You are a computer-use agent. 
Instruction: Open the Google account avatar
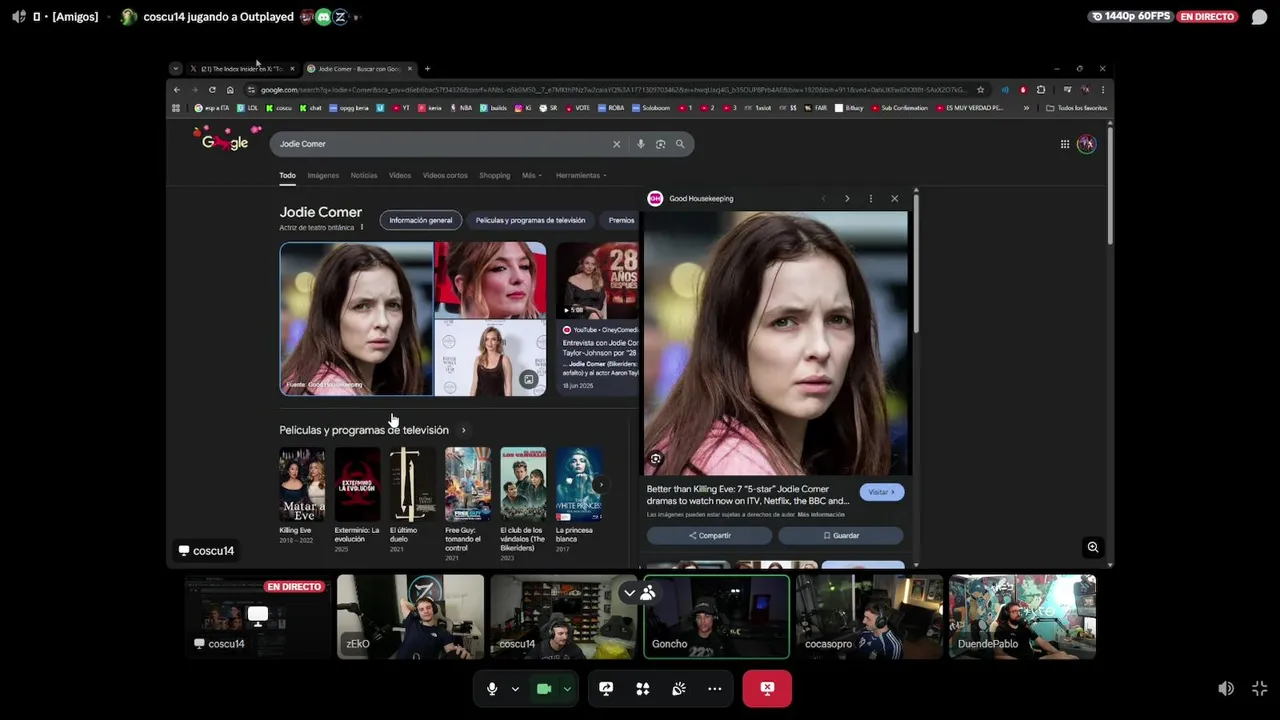point(1087,144)
